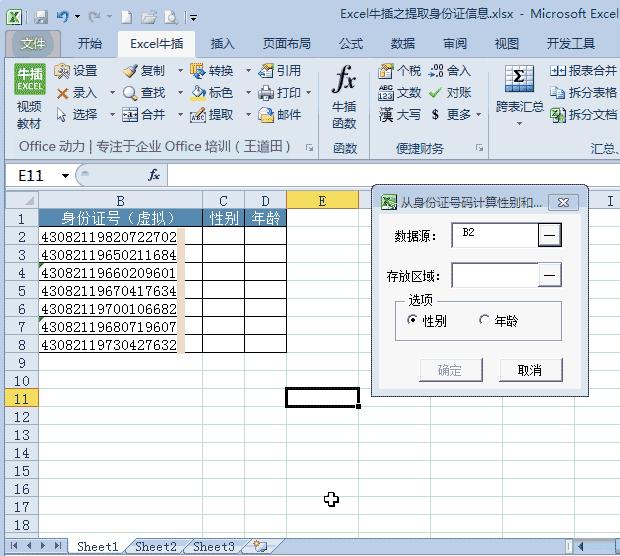Expand the 打印 dropdown arrow

point(309,93)
